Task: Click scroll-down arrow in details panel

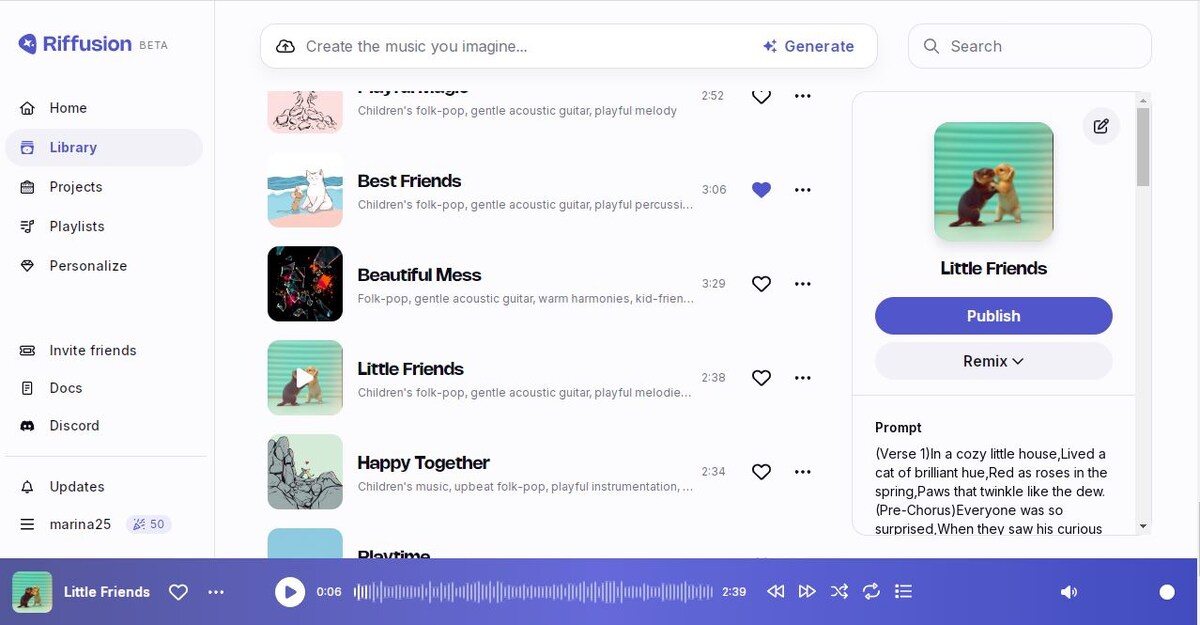Action: tap(1143, 526)
